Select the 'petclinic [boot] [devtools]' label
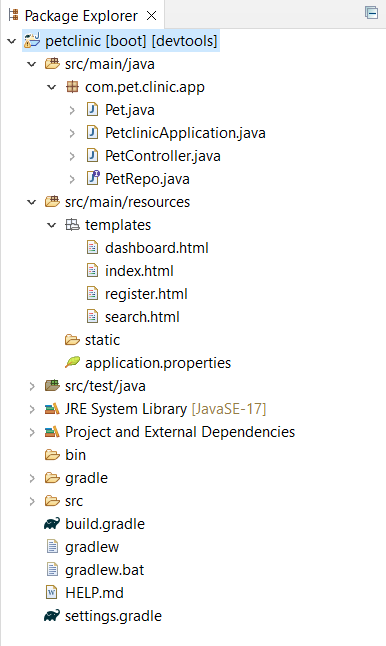Screen dimensions: 386x646 [131, 41]
